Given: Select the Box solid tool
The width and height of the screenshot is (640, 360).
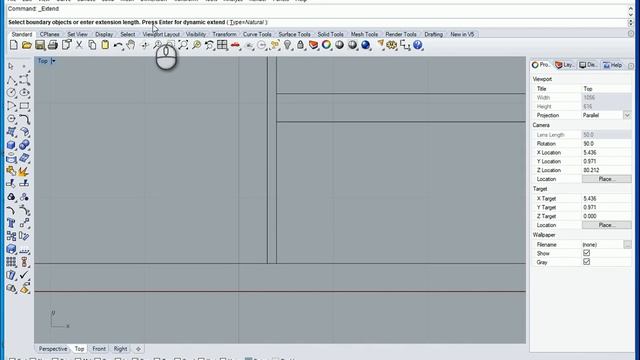Looking at the screenshot, I should click(11, 145).
